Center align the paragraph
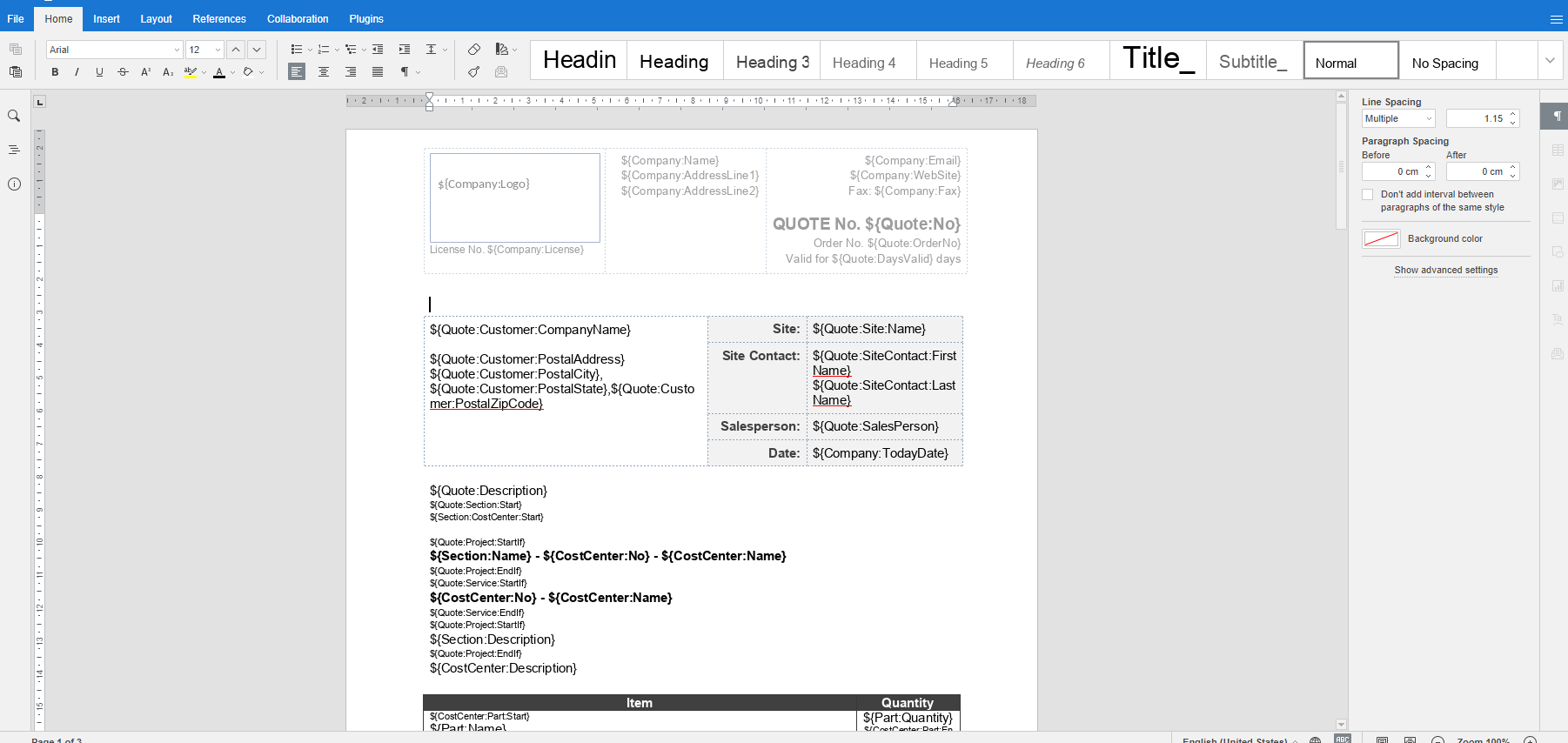The width and height of the screenshot is (1568, 743). click(x=324, y=72)
